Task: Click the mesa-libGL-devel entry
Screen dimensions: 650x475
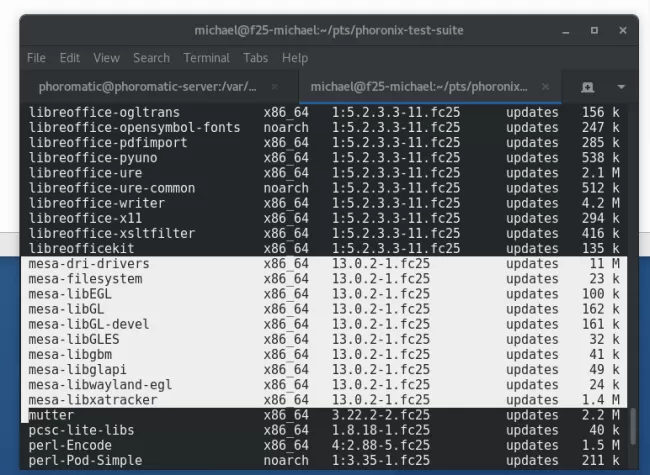Action: tap(89, 324)
